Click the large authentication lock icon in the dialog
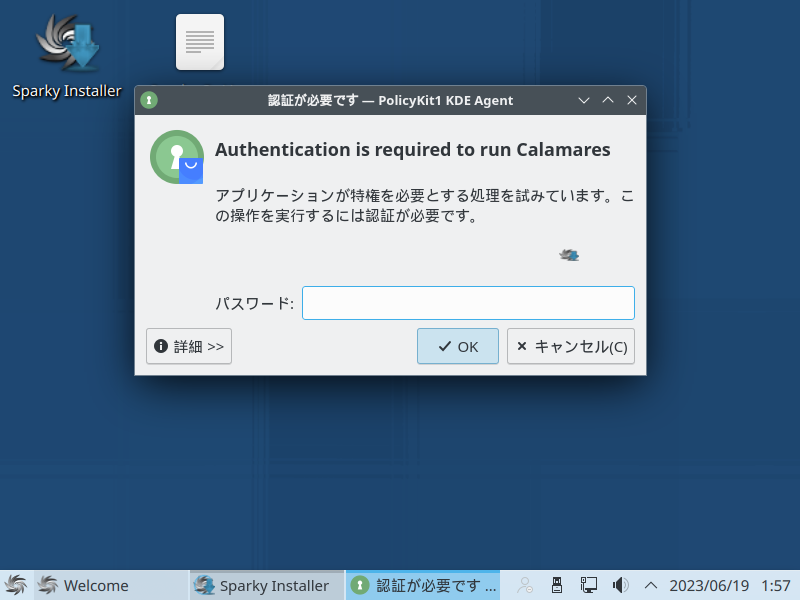 tap(177, 157)
